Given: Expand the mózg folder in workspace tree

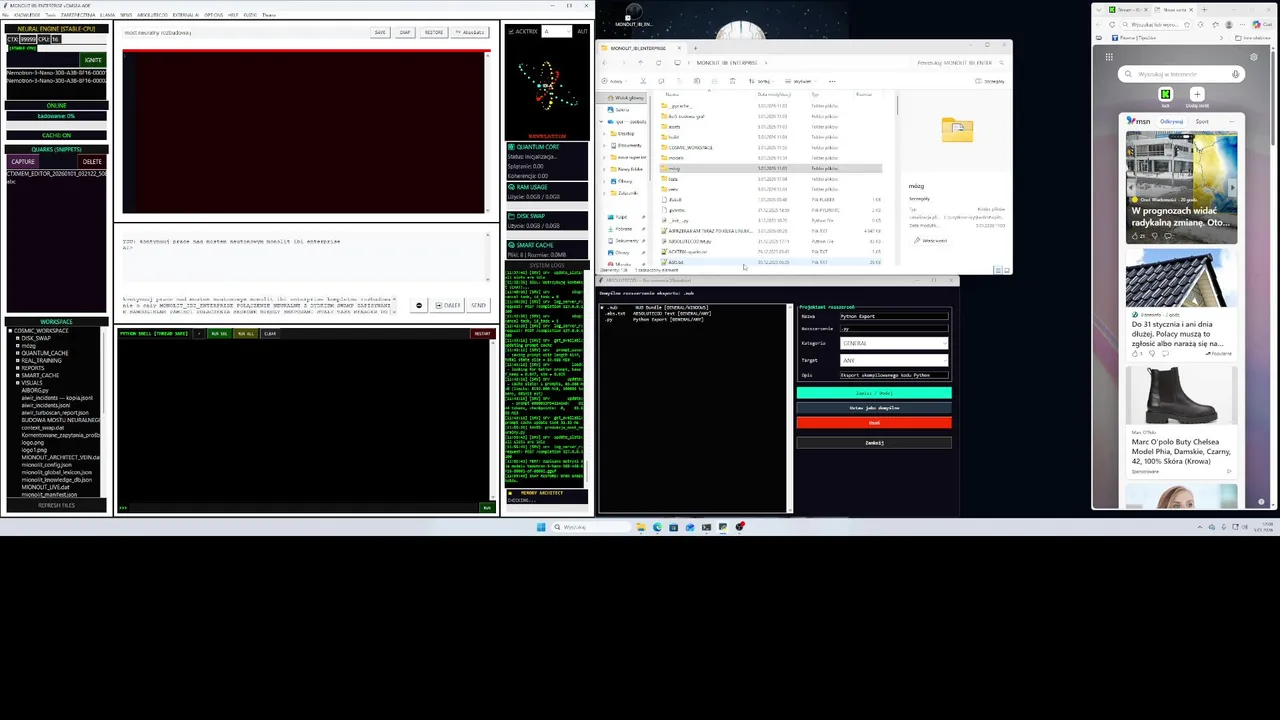Looking at the screenshot, I should (x=18, y=346).
